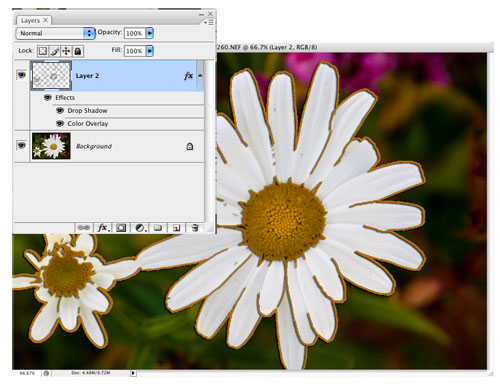Open Add layer style fx button at panel bottom

(x=103, y=228)
